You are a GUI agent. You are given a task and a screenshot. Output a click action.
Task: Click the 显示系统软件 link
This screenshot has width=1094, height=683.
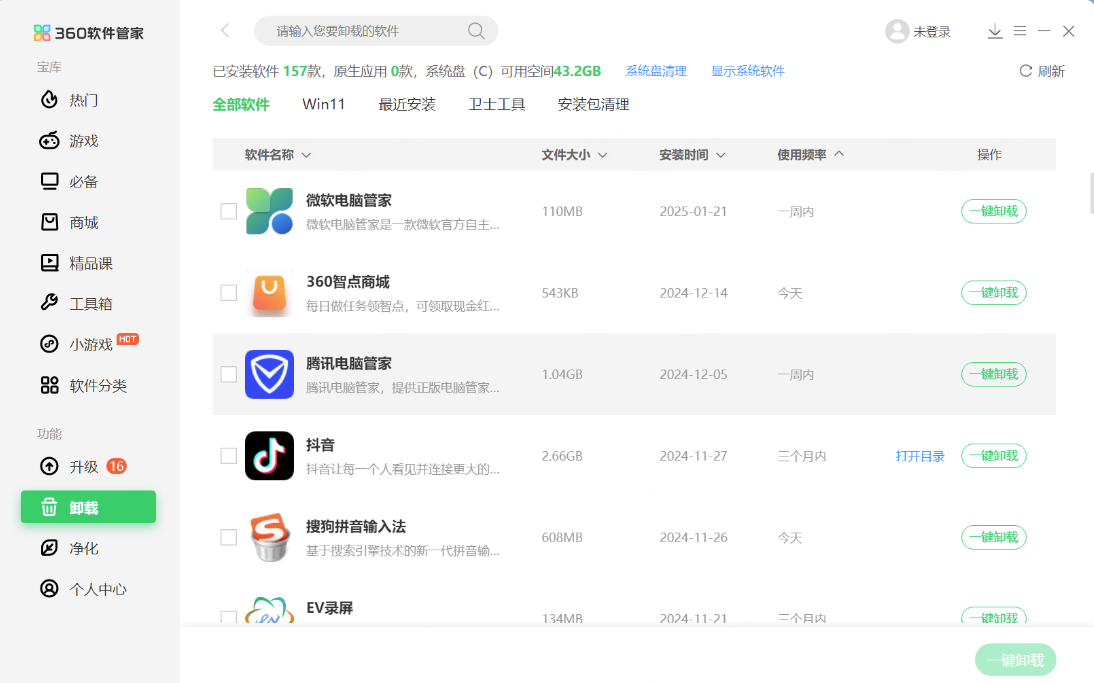click(x=748, y=71)
